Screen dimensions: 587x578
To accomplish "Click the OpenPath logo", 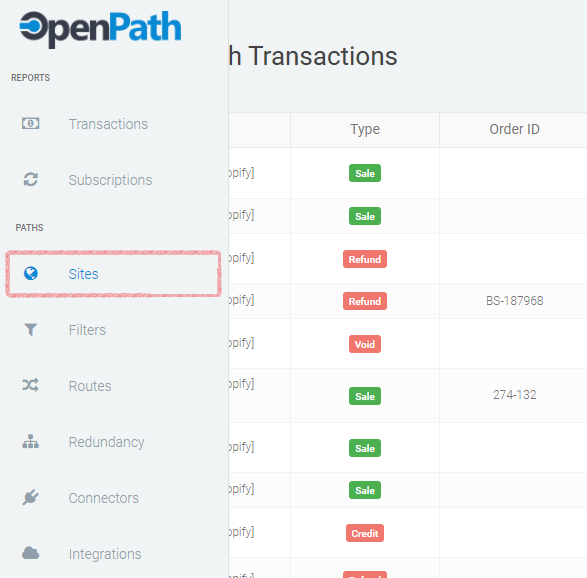I will [100, 29].
